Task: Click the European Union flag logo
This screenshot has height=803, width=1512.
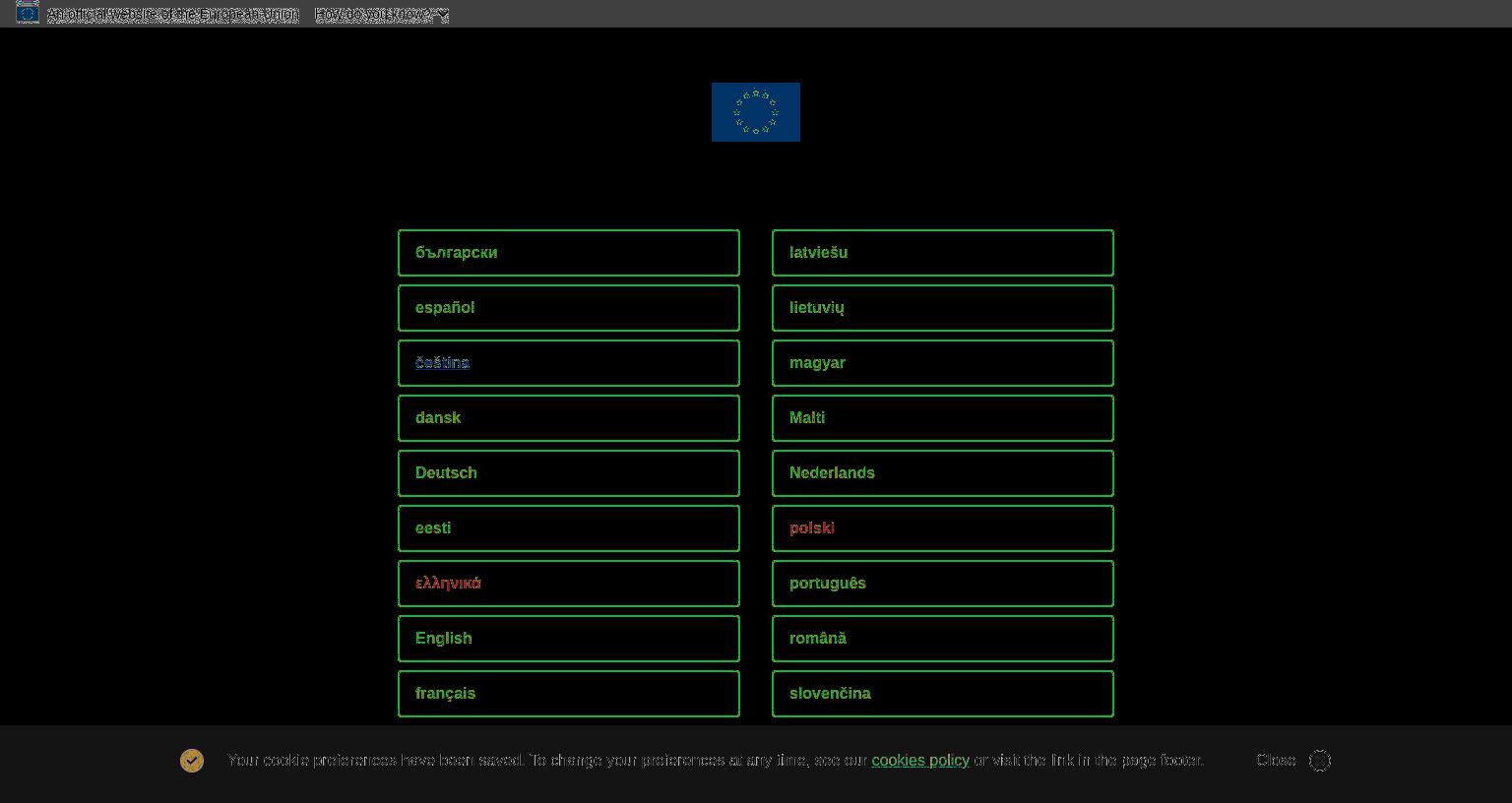Action: 756,112
